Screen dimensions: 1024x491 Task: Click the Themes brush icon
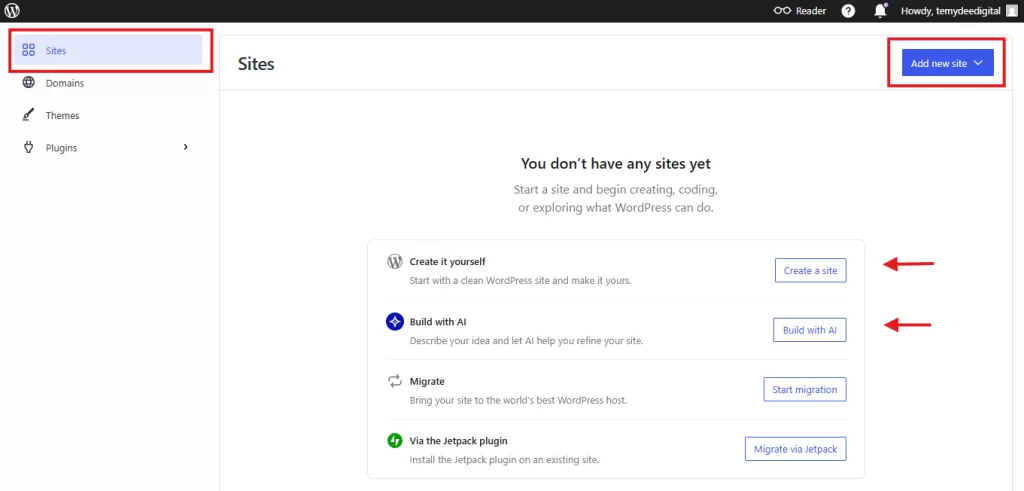click(x=28, y=115)
